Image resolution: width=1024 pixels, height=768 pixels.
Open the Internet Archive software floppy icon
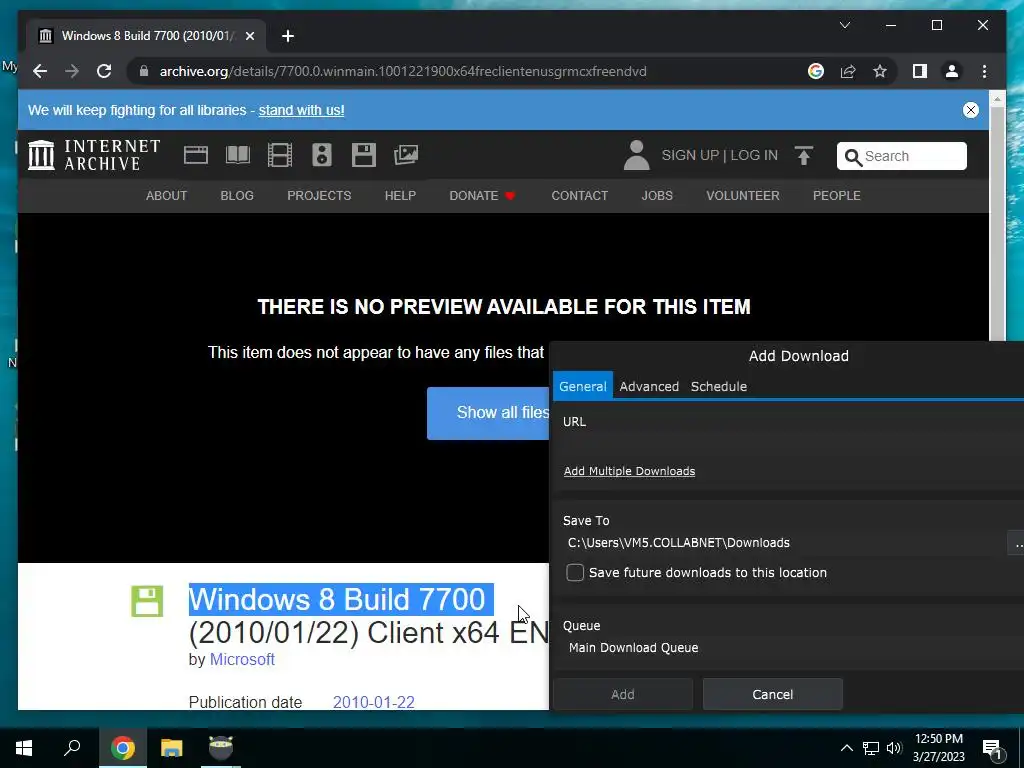point(364,155)
